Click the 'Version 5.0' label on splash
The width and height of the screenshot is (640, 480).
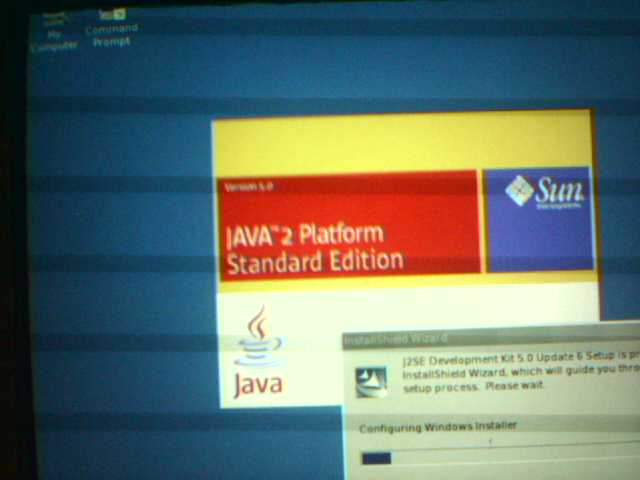249,187
